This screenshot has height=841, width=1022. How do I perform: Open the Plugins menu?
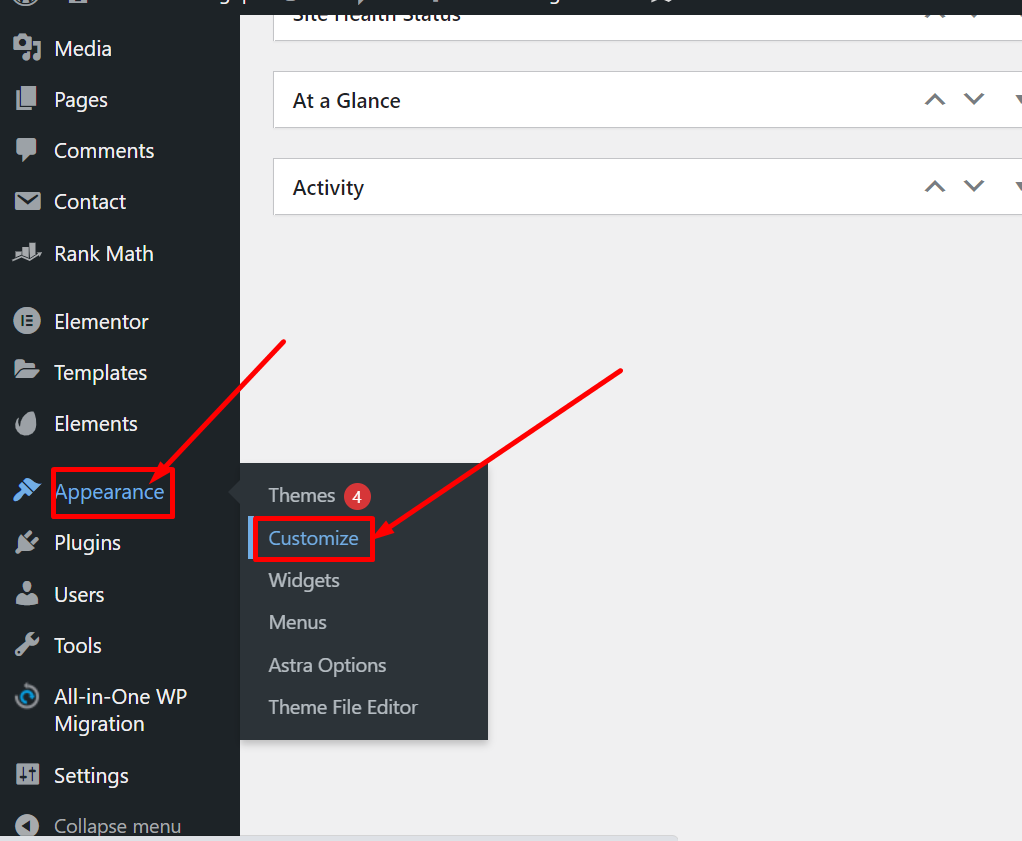click(87, 543)
